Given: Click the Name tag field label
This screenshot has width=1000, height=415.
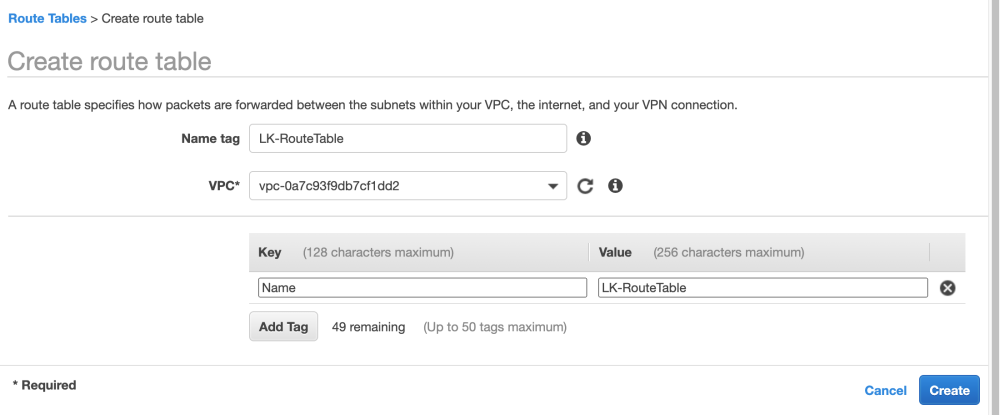Looking at the screenshot, I should point(210,138).
